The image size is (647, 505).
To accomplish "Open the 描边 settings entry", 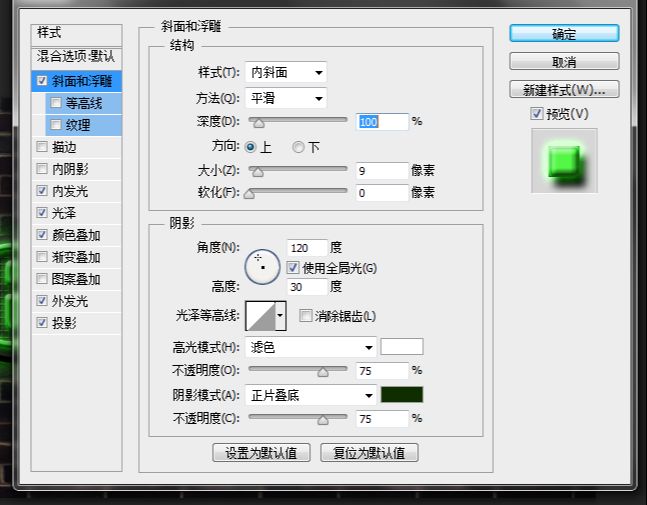I will (x=64, y=147).
